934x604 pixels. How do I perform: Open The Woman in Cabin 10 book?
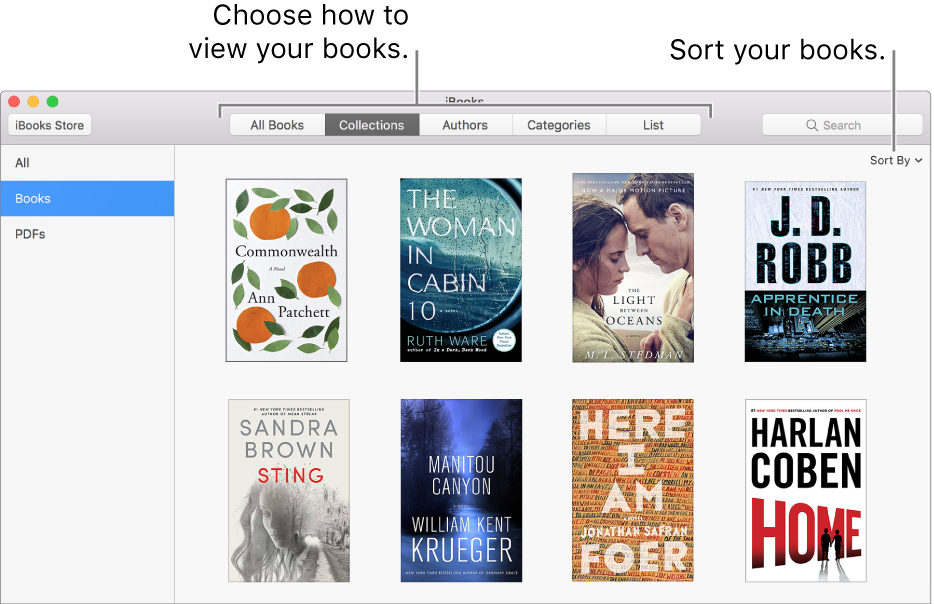[461, 270]
